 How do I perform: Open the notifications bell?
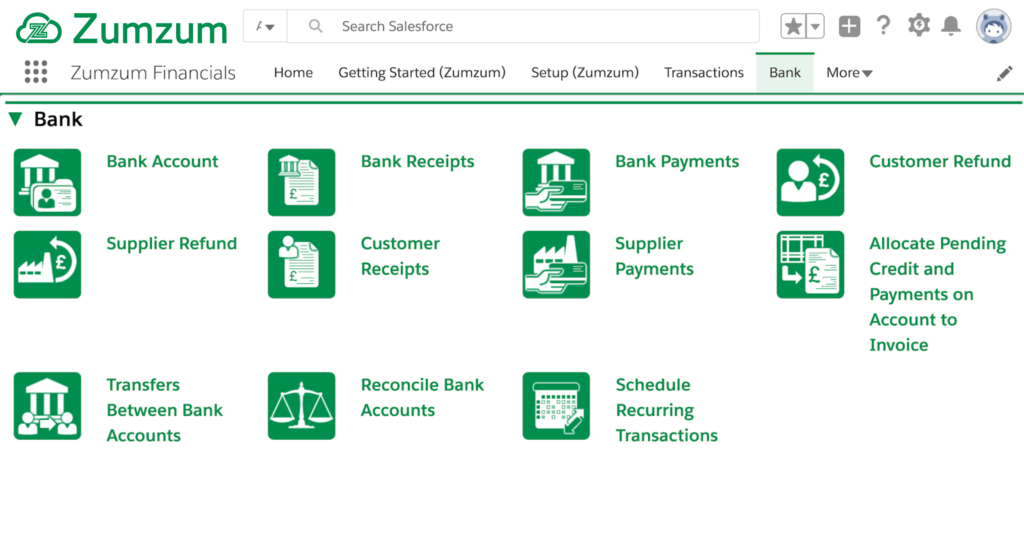[x=951, y=25]
